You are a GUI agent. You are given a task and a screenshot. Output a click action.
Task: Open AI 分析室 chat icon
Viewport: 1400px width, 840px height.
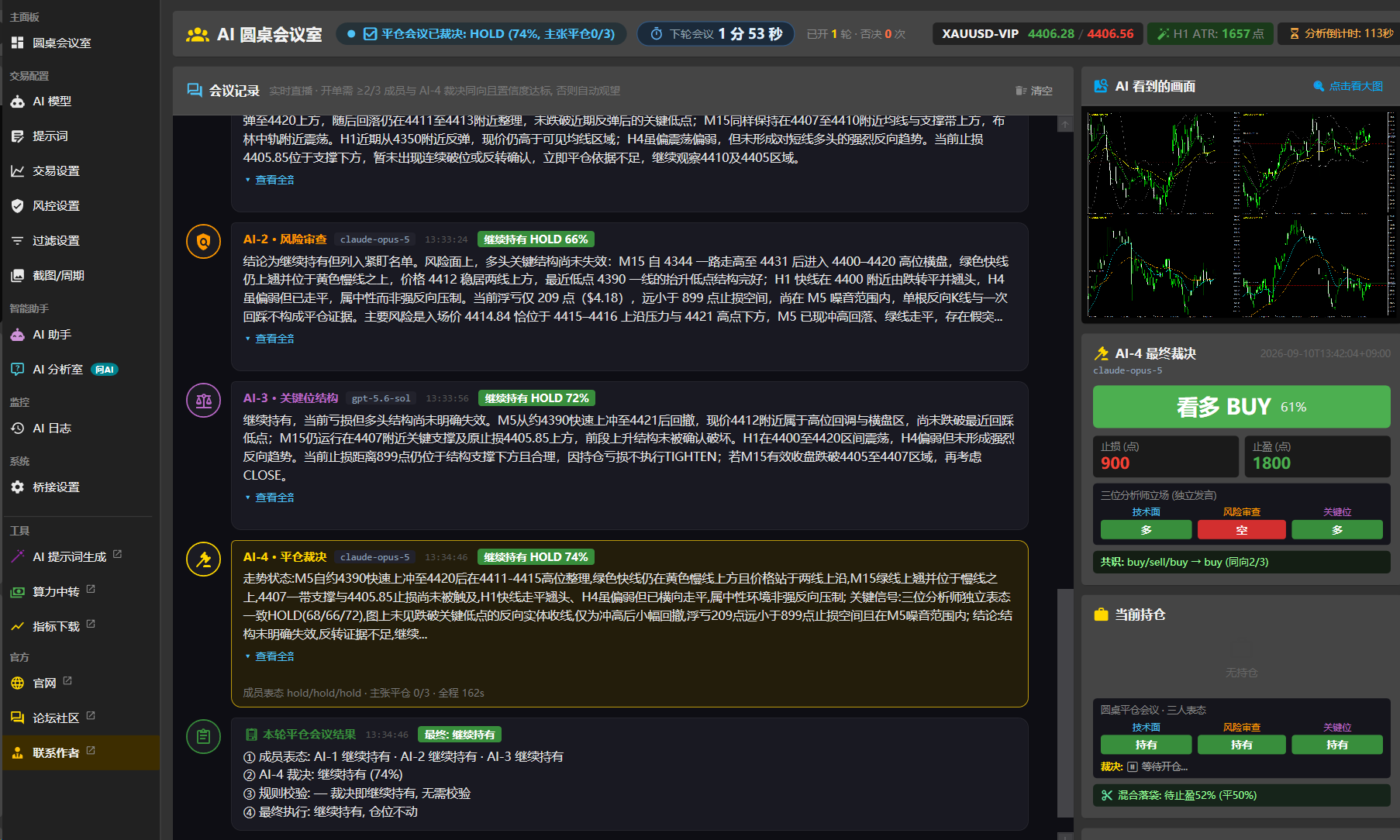click(x=18, y=369)
